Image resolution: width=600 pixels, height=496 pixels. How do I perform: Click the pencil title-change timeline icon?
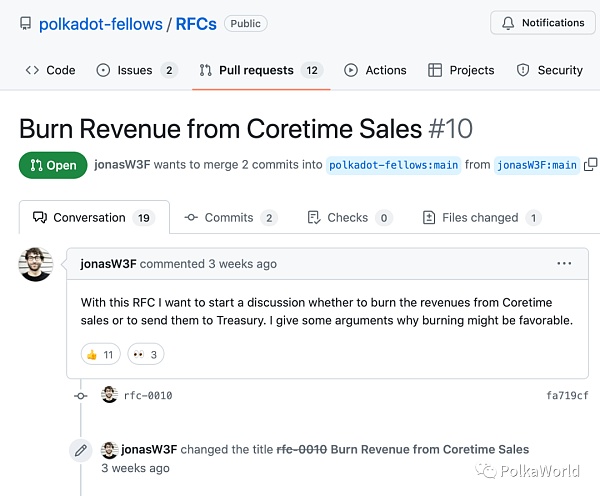click(80, 450)
